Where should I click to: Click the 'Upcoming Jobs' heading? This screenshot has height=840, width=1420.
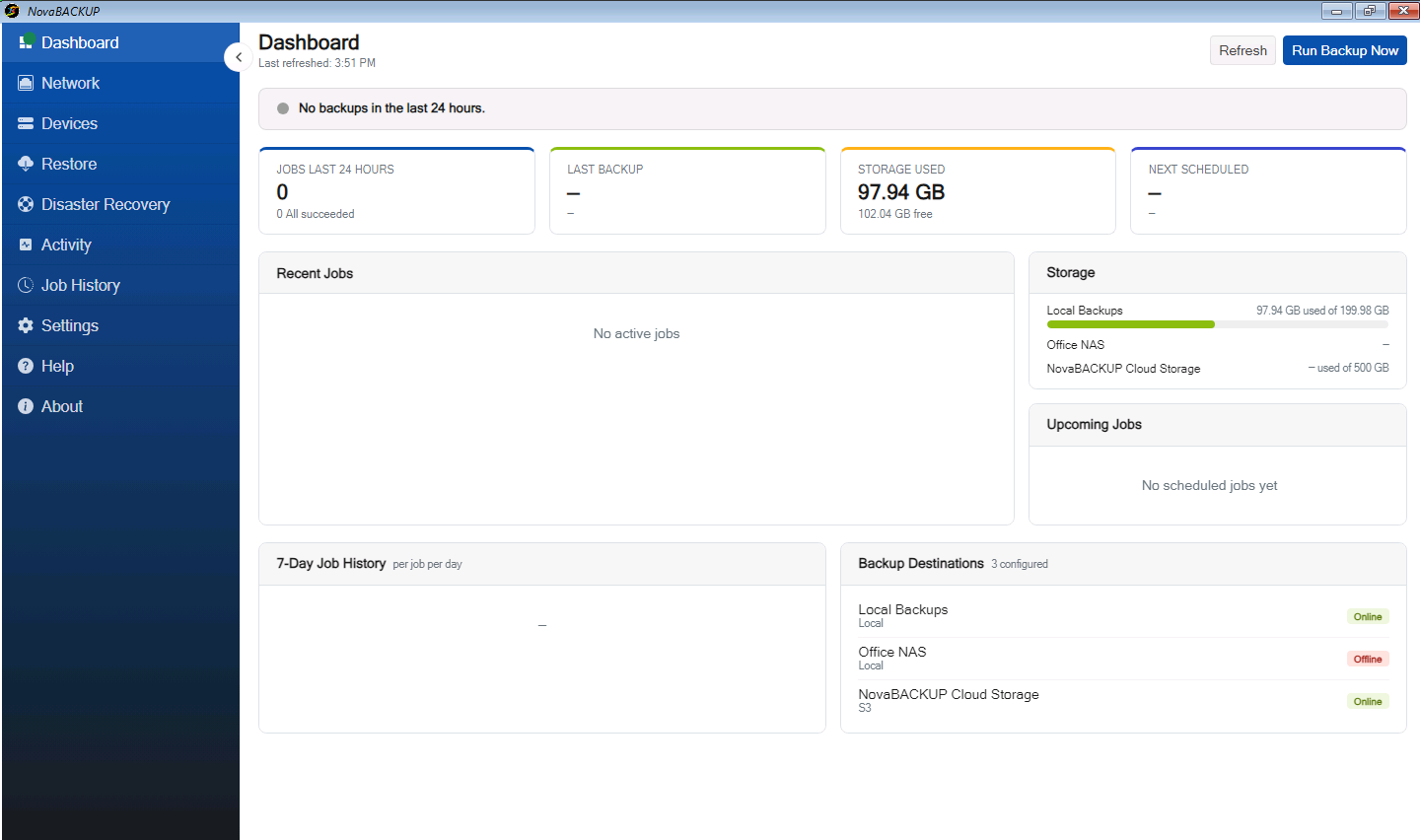(1094, 424)
